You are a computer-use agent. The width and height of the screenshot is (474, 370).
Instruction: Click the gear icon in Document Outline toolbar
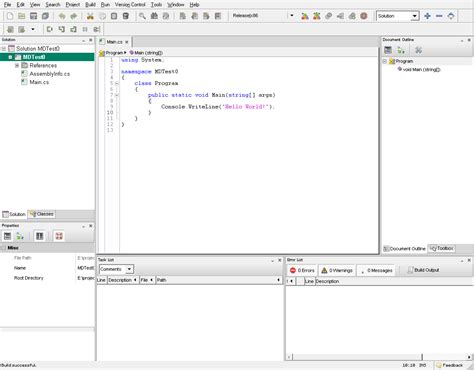[418, 50]
